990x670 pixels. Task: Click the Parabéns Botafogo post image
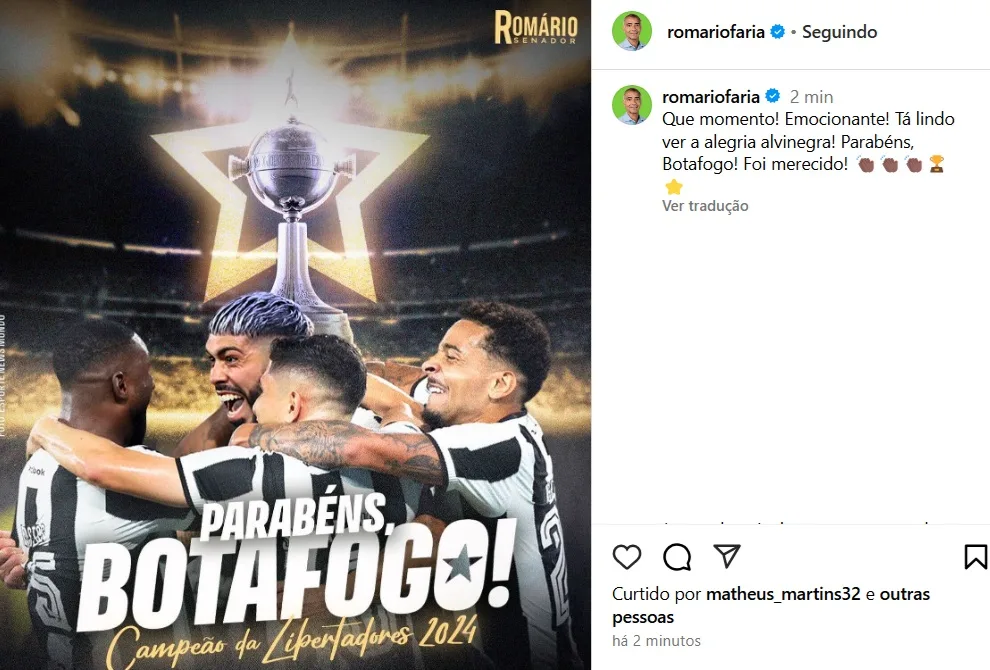[x=295, y=335]
